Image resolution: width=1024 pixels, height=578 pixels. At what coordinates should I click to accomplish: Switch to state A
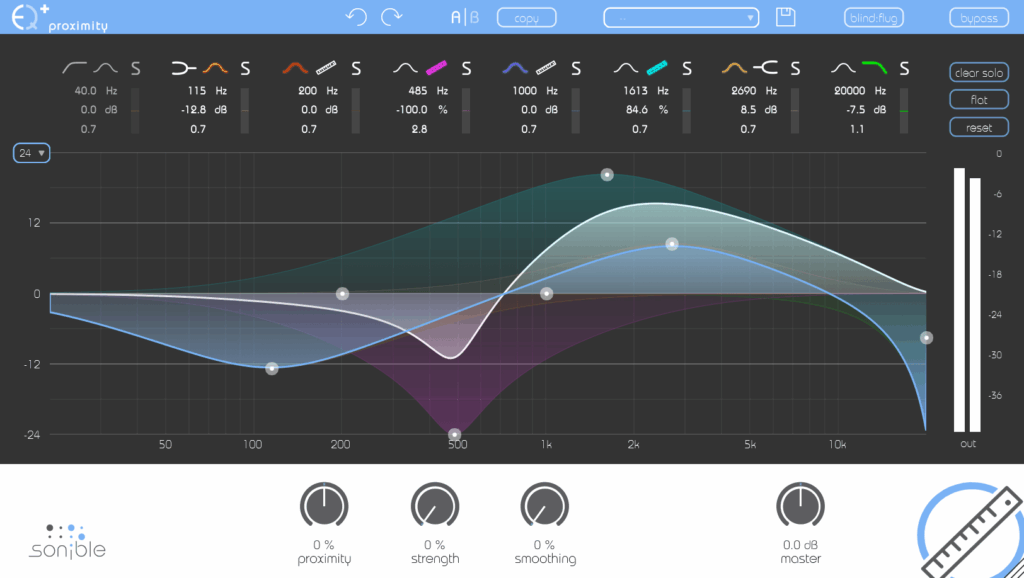click(x=456, y=18)
